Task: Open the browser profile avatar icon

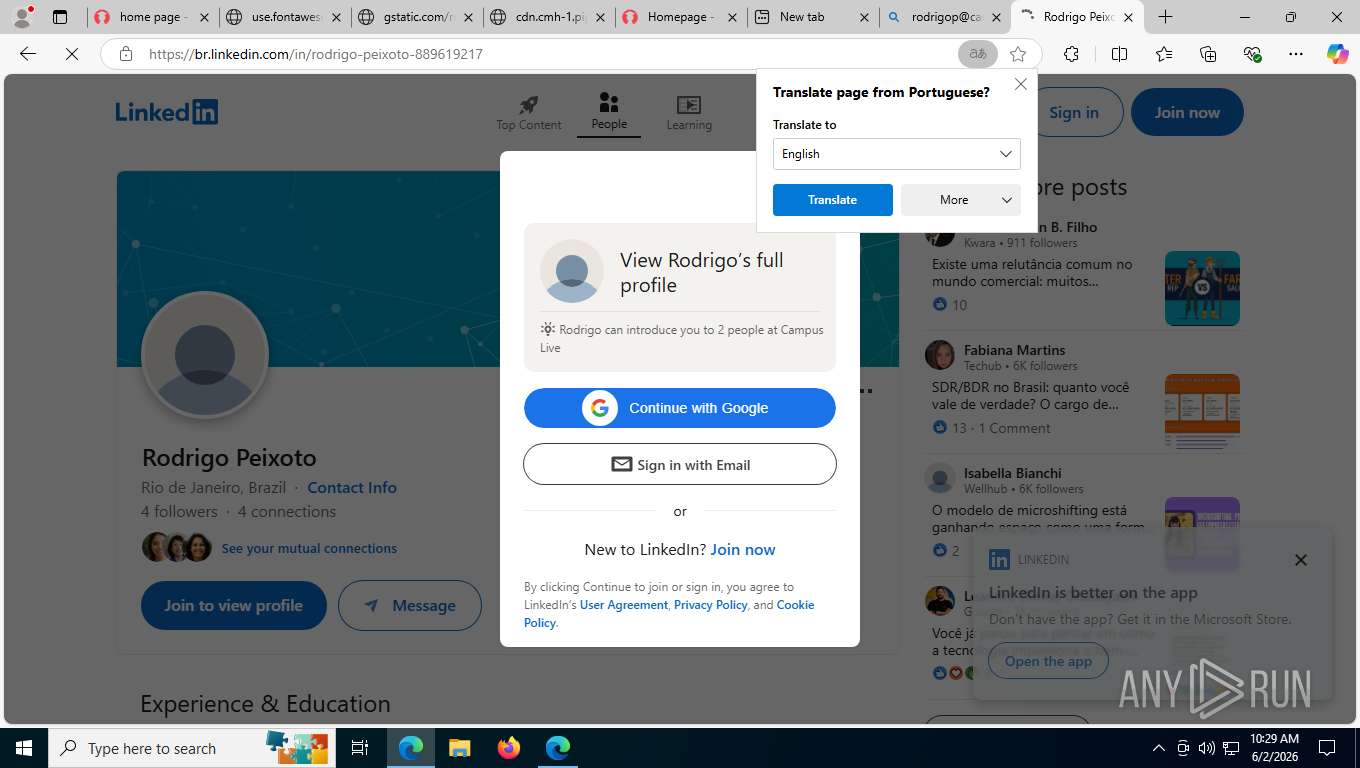Action: click(x=22, y=16)
